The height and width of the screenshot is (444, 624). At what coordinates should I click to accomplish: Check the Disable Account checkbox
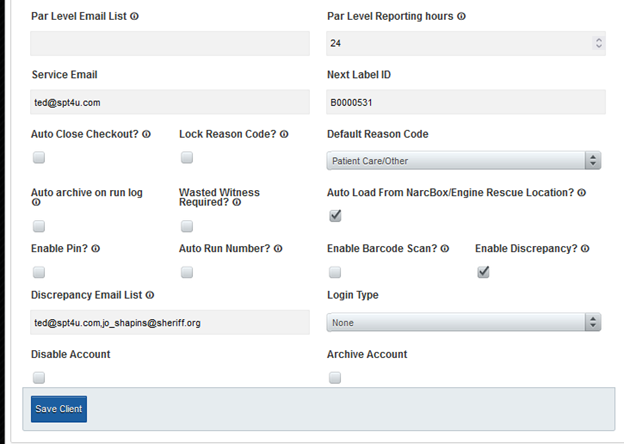pyautogui.click(x=39, y=378)
